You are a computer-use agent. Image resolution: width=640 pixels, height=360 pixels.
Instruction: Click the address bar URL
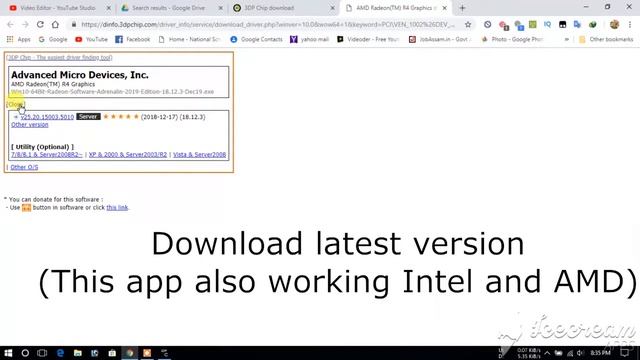point(267,24)
